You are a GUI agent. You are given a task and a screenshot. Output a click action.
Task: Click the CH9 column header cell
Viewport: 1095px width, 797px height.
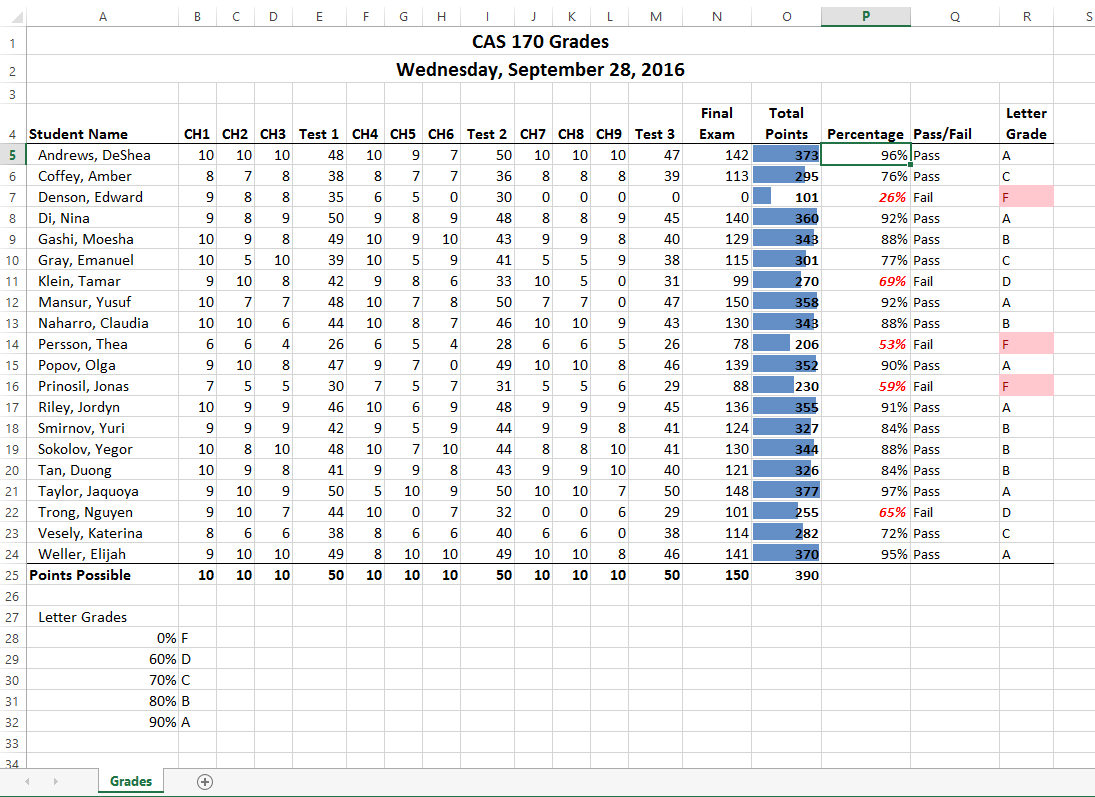click(609, 124)
